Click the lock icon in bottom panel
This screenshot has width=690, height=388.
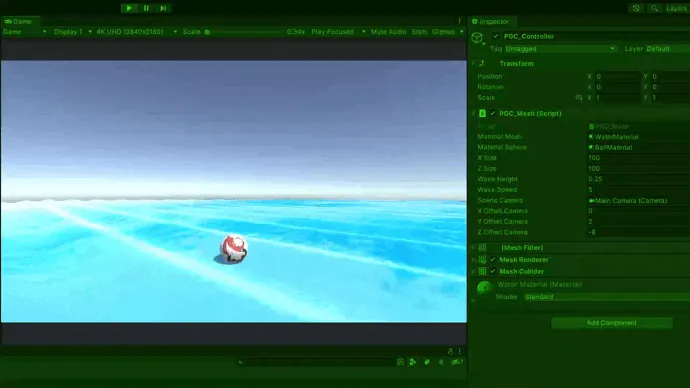tap(450, 351)
